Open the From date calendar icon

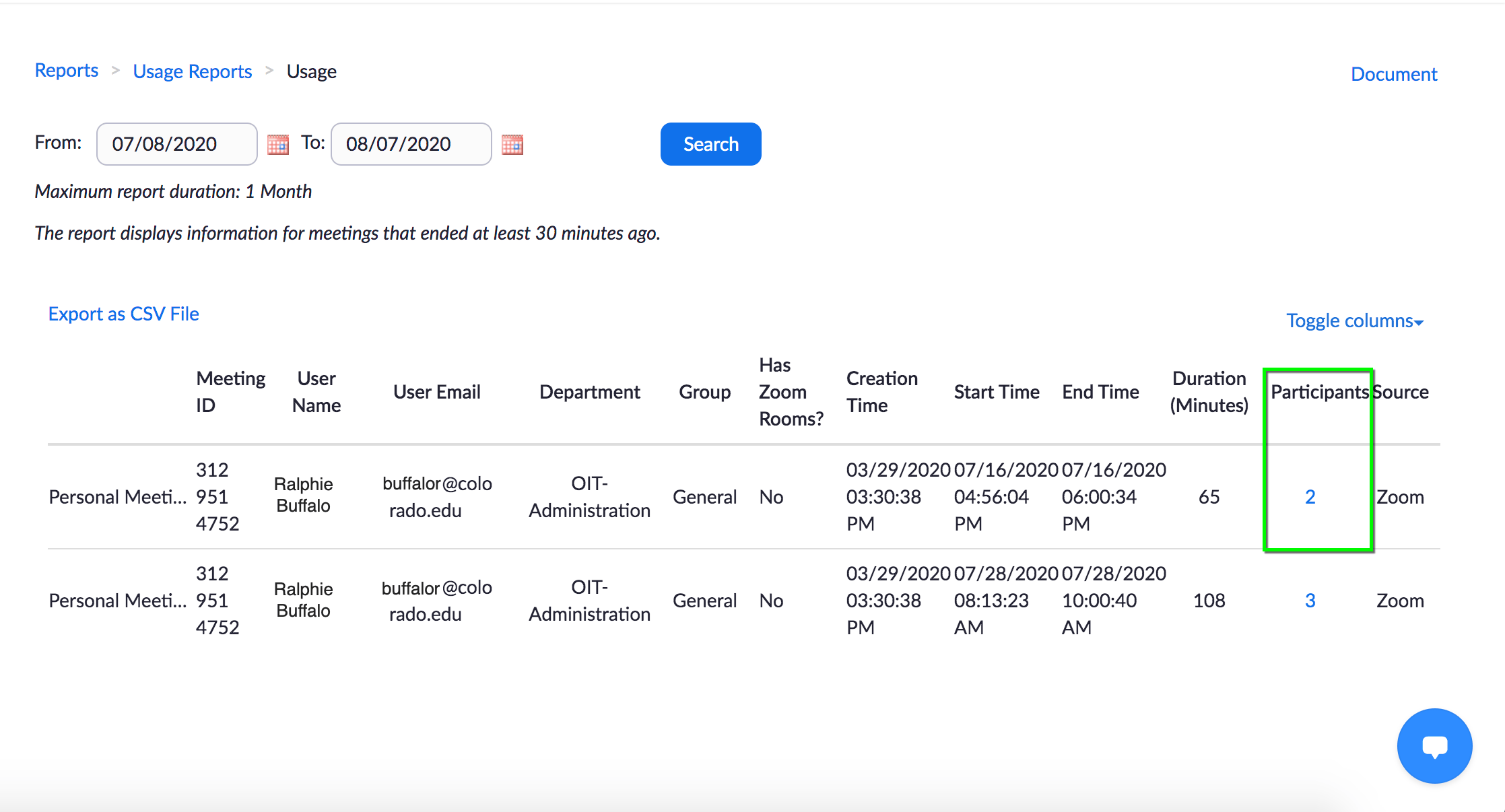[277, 144]
